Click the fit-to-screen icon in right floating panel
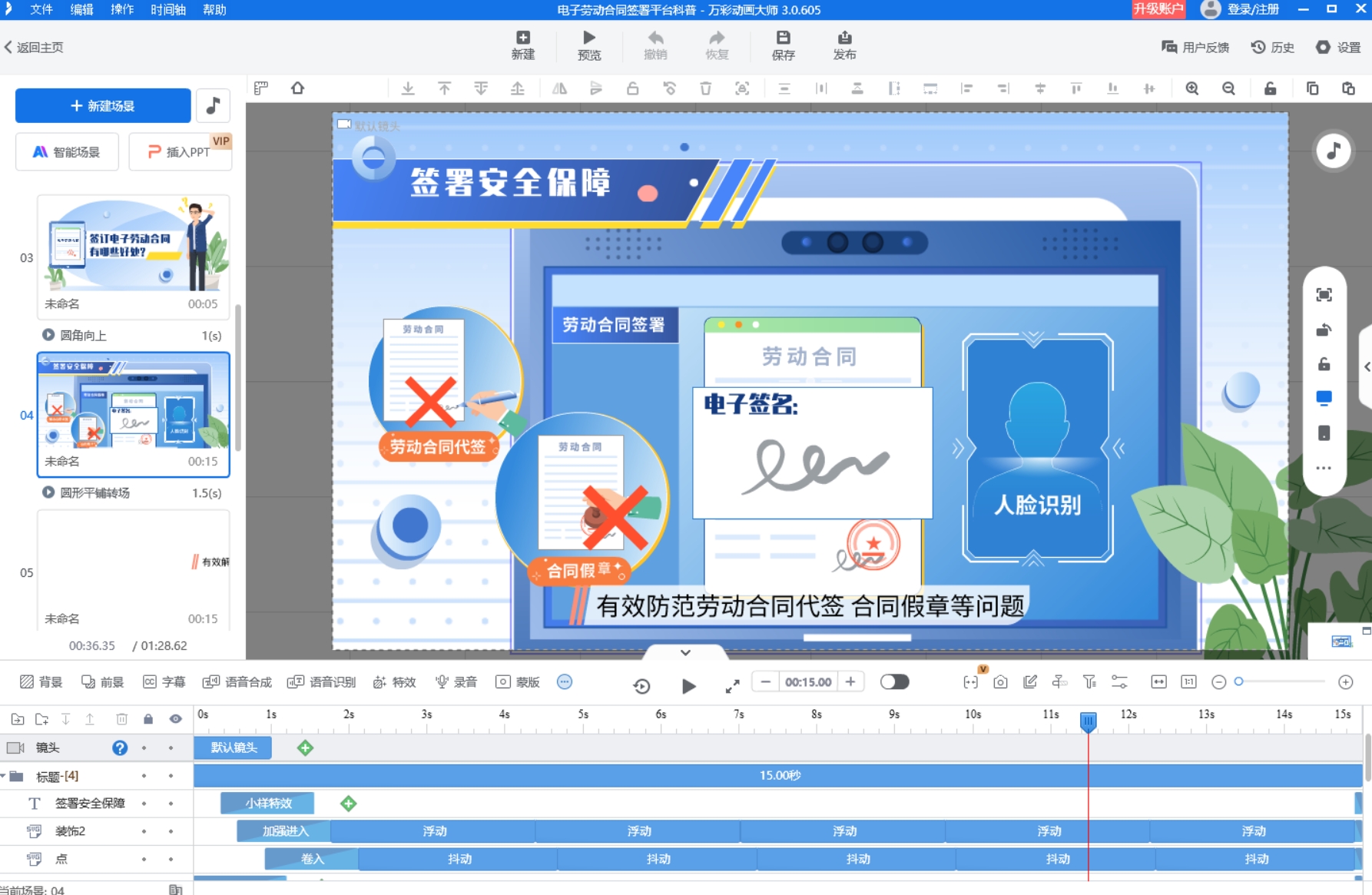The image size is (1372, 895). [1324, 295]
